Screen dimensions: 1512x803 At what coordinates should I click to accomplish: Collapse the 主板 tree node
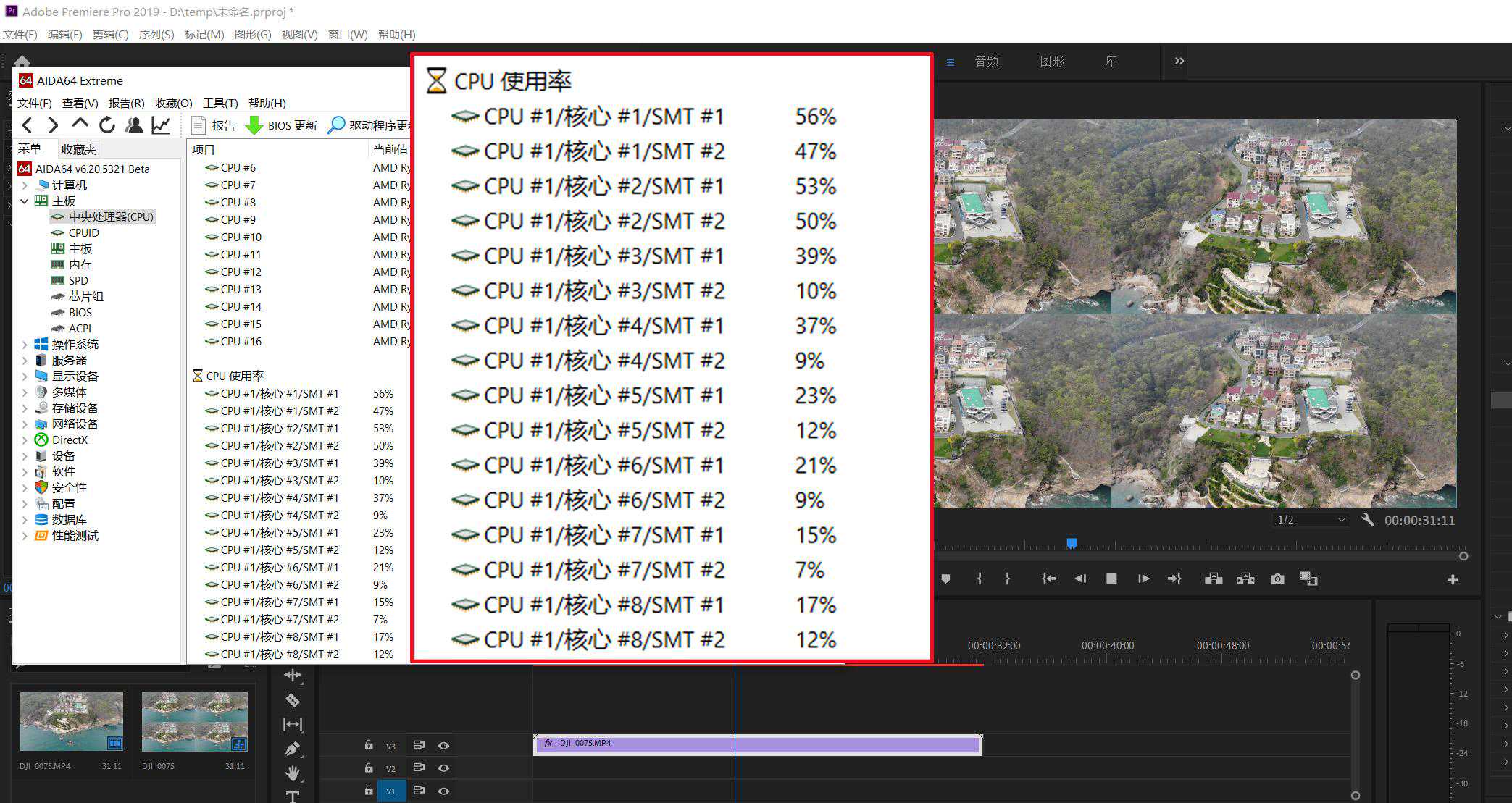click(25, 201)
